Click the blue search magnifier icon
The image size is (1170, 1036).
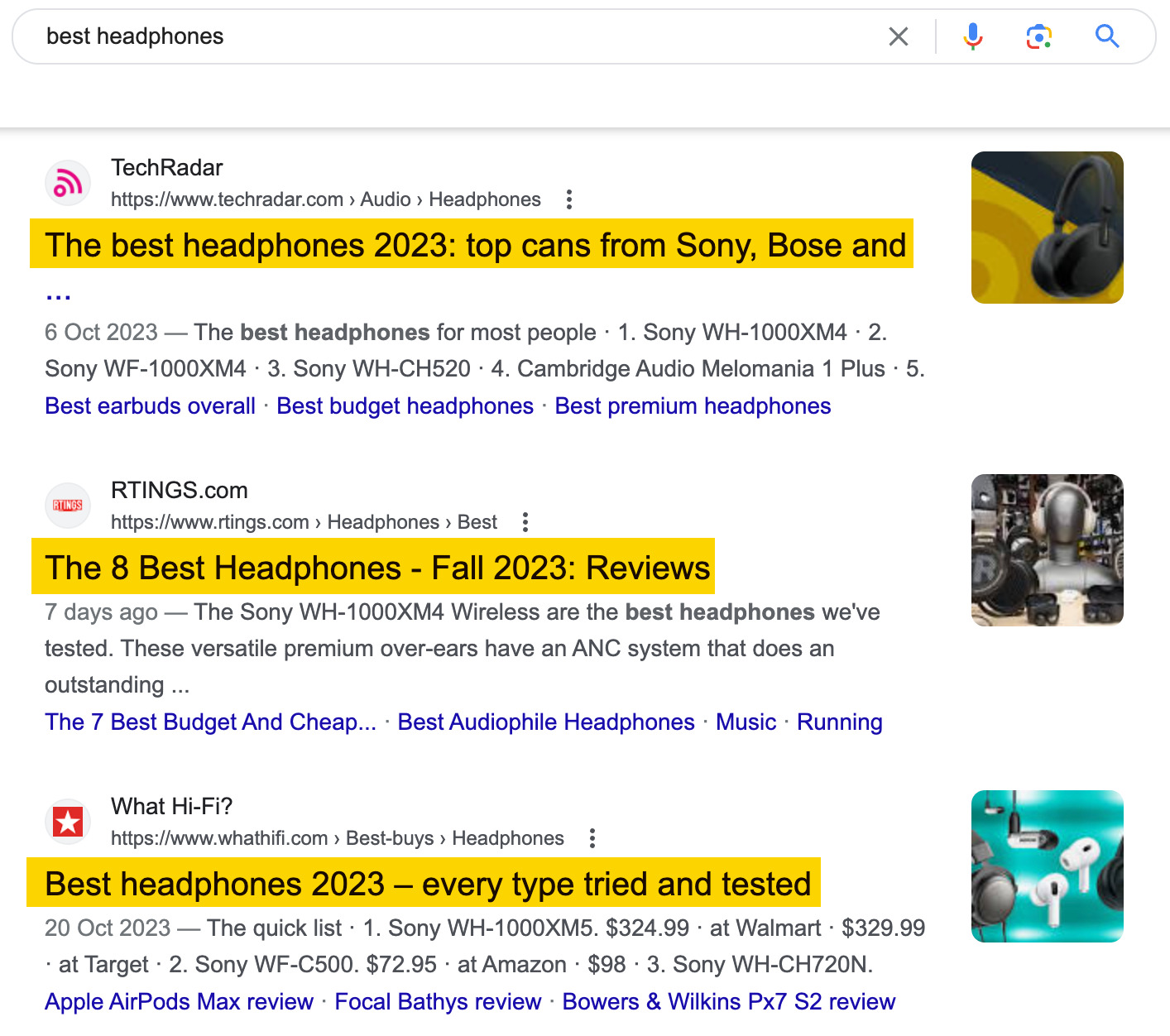point(1107,36)
